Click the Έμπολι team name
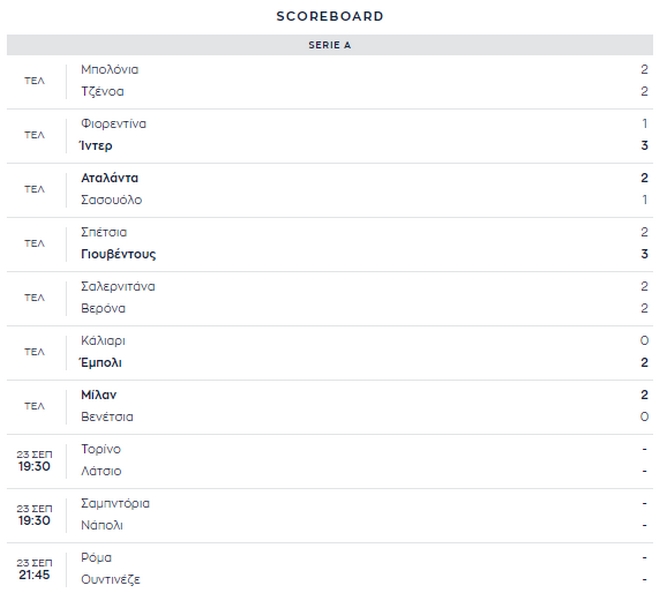Viewport: 660px width, 601px height. pos(101,363)
